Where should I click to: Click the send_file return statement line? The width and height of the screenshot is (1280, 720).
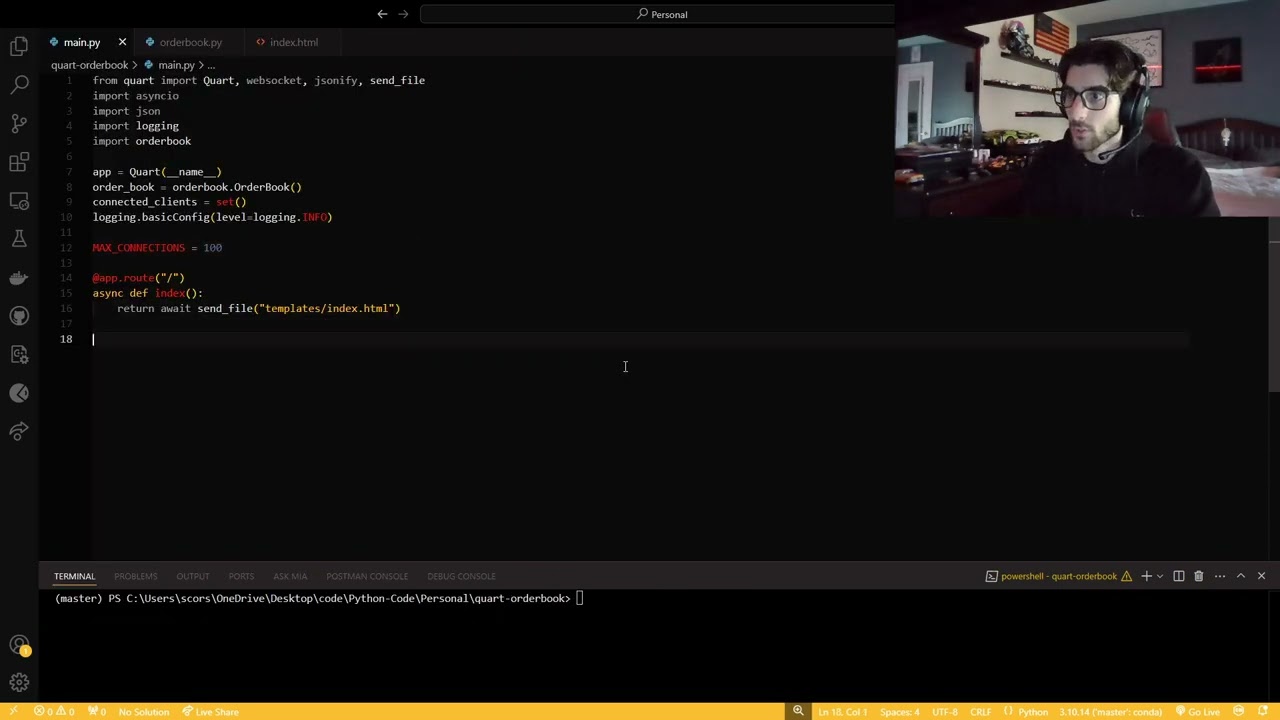259,308
